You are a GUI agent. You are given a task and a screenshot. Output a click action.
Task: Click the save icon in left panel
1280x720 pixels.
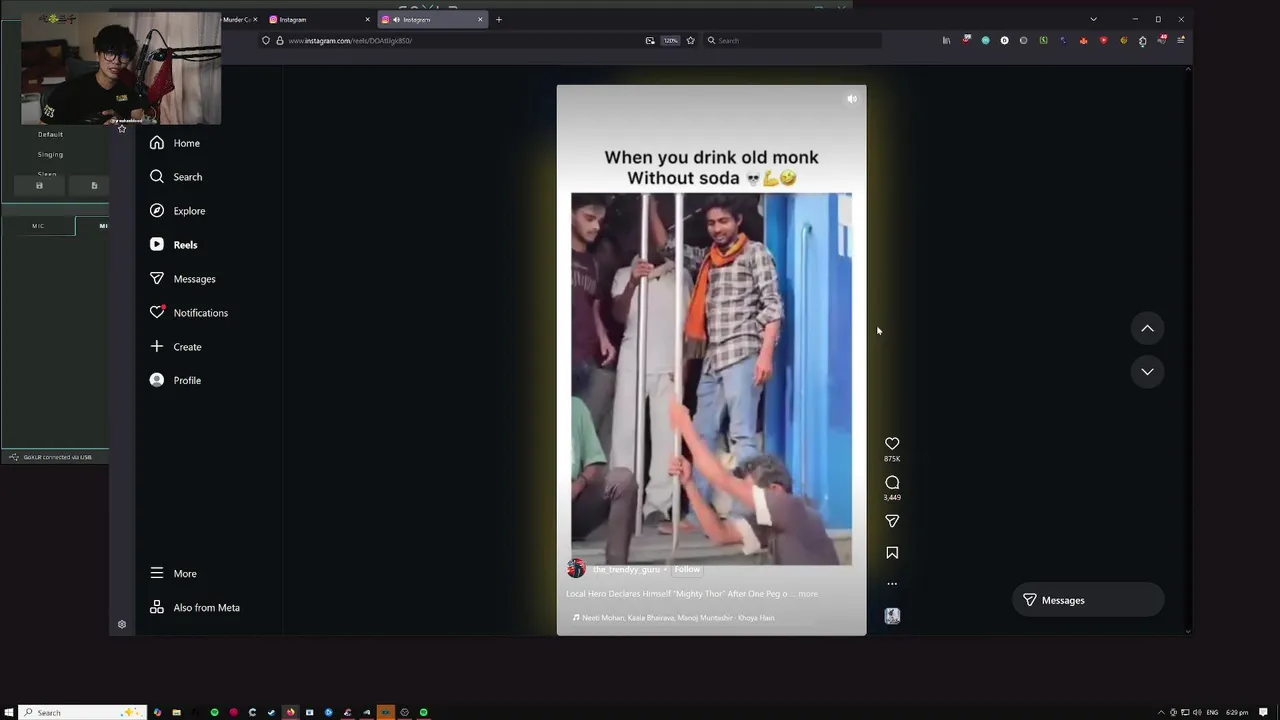(39, 185)
